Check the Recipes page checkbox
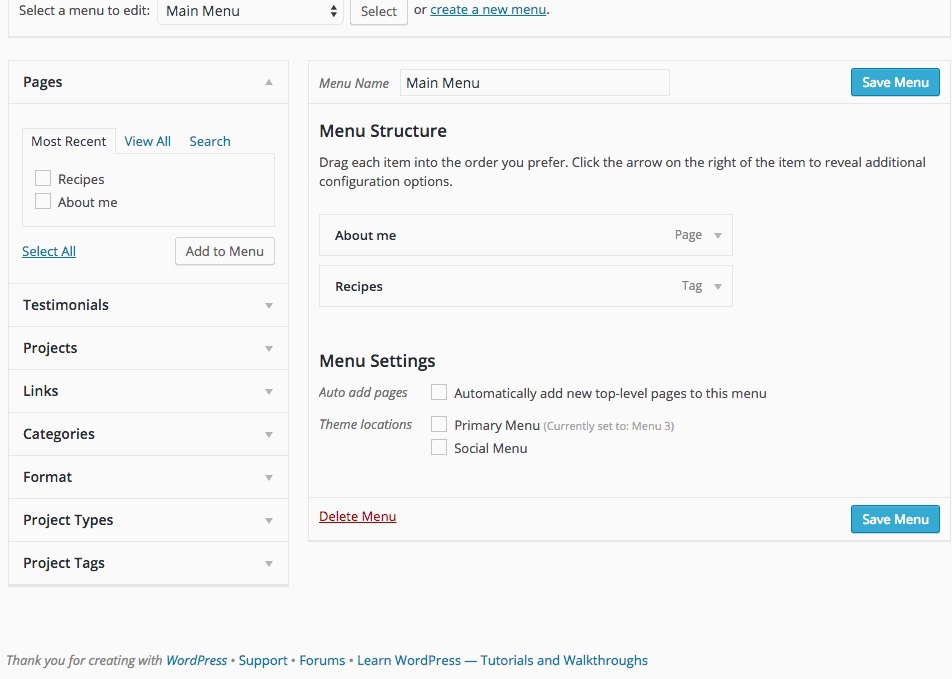This screenshot has width=952, height=679. pos(43,179)
